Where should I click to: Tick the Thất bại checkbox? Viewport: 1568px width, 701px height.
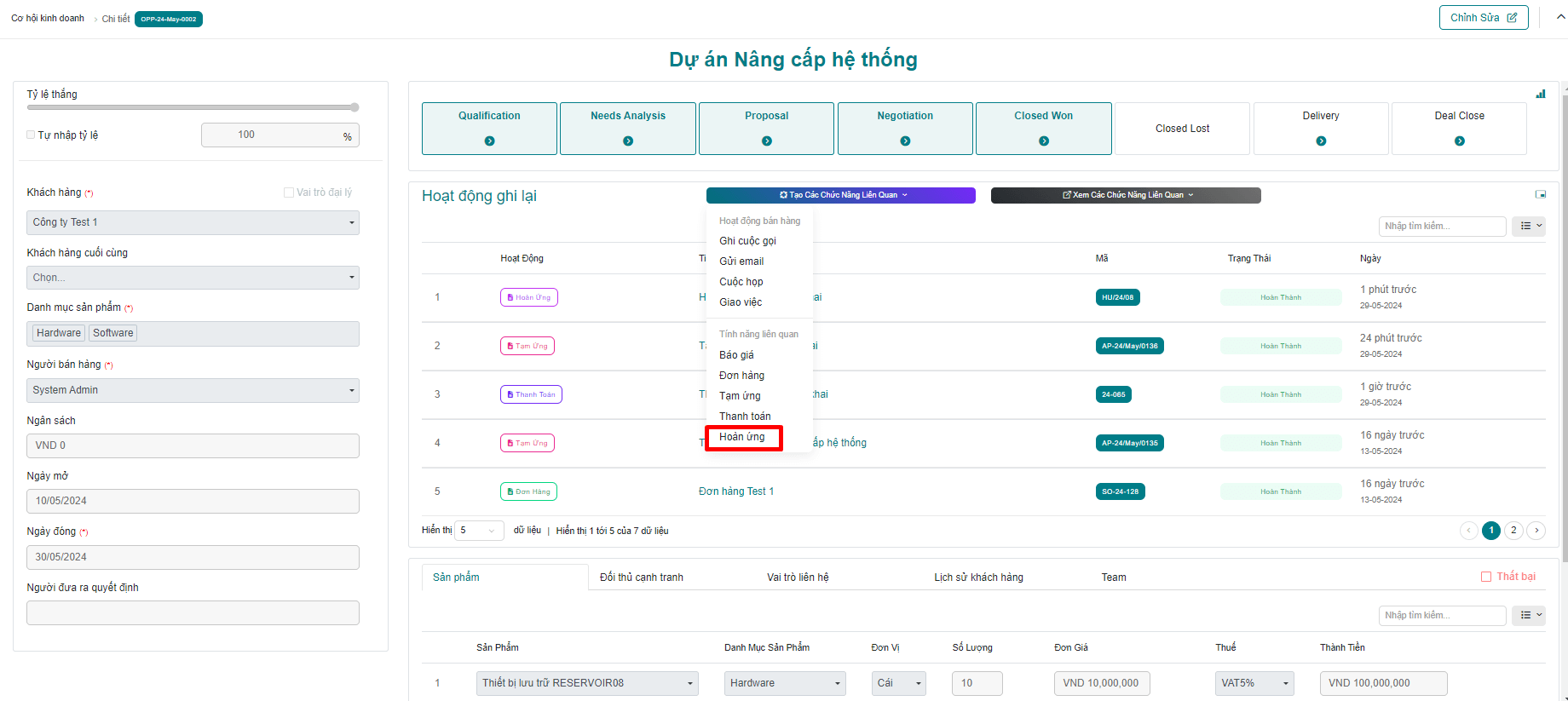pos(1486,577)
